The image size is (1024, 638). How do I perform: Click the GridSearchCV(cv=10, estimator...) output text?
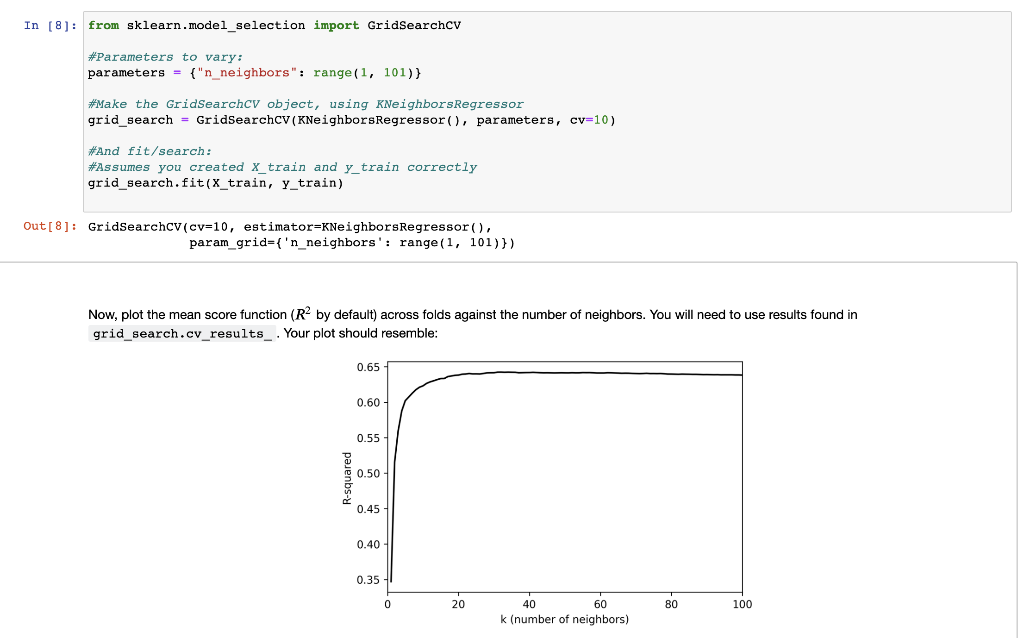pos(290,227)
